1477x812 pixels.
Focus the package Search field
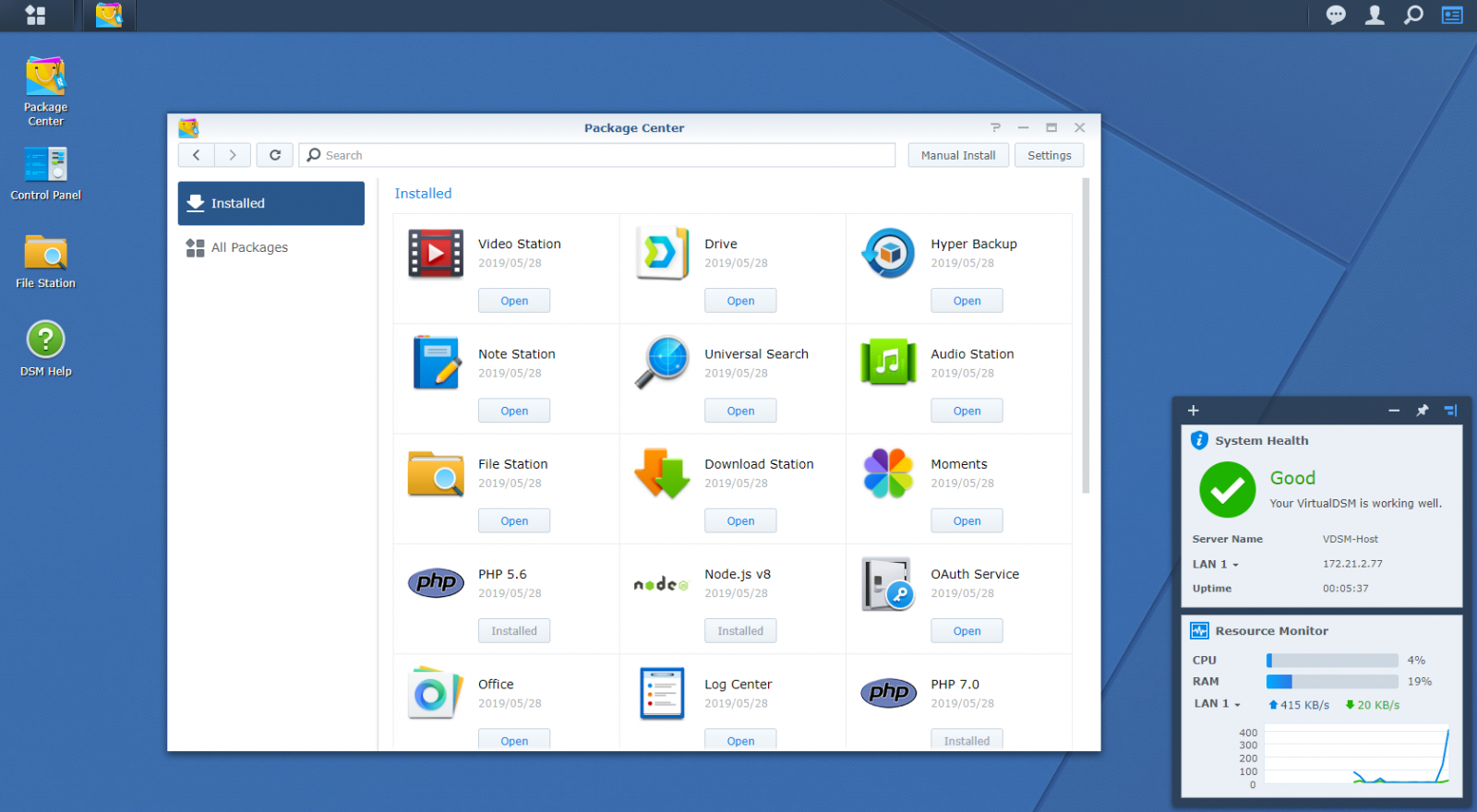597,155
